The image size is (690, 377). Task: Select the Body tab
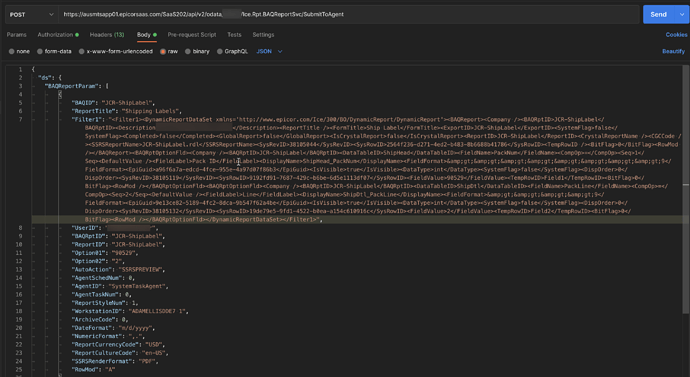147,35
